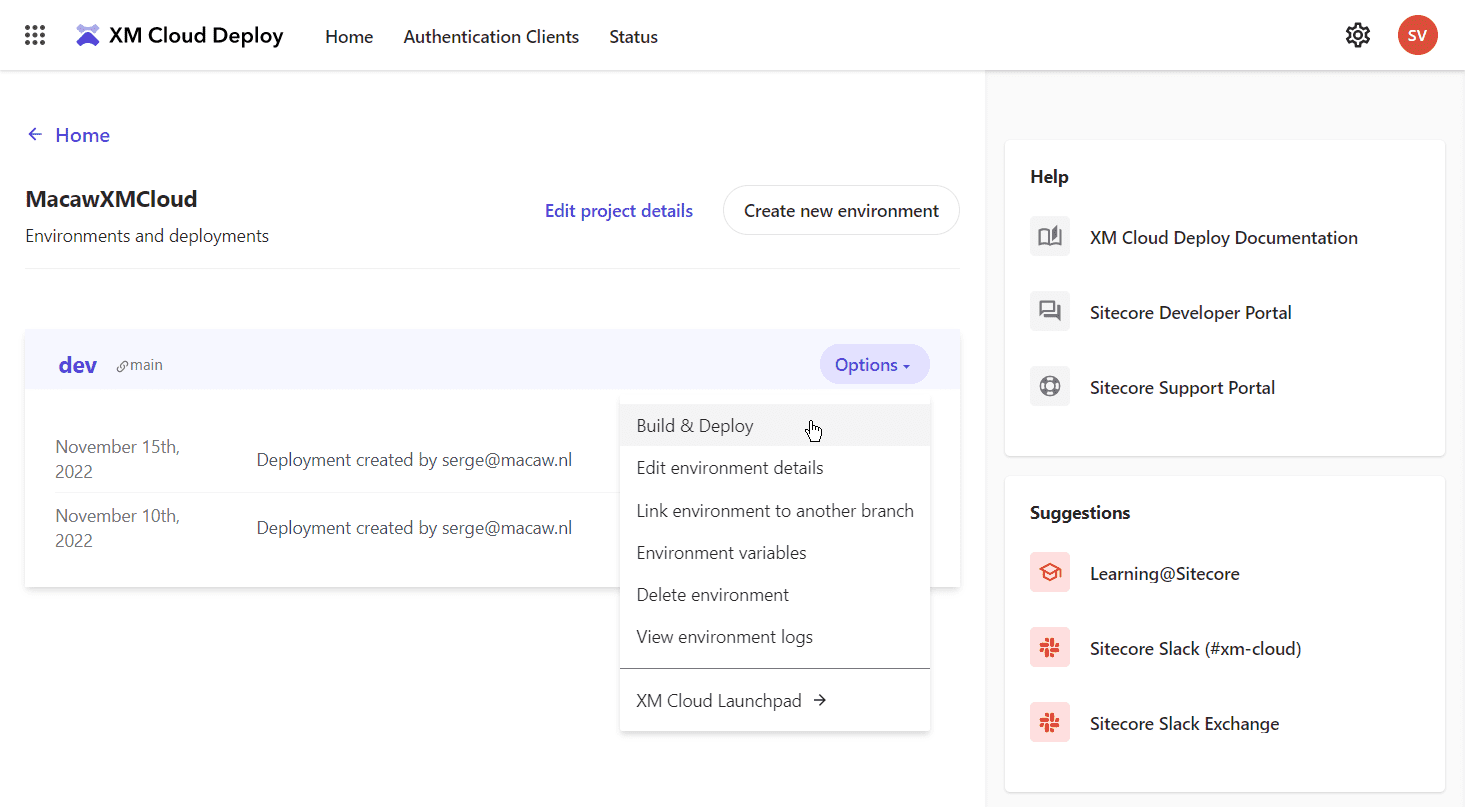Click the XM Cloud Deploy title text
Image resolution: width=1465 pixels, height=807 pixels.
(x=196, y=36)
